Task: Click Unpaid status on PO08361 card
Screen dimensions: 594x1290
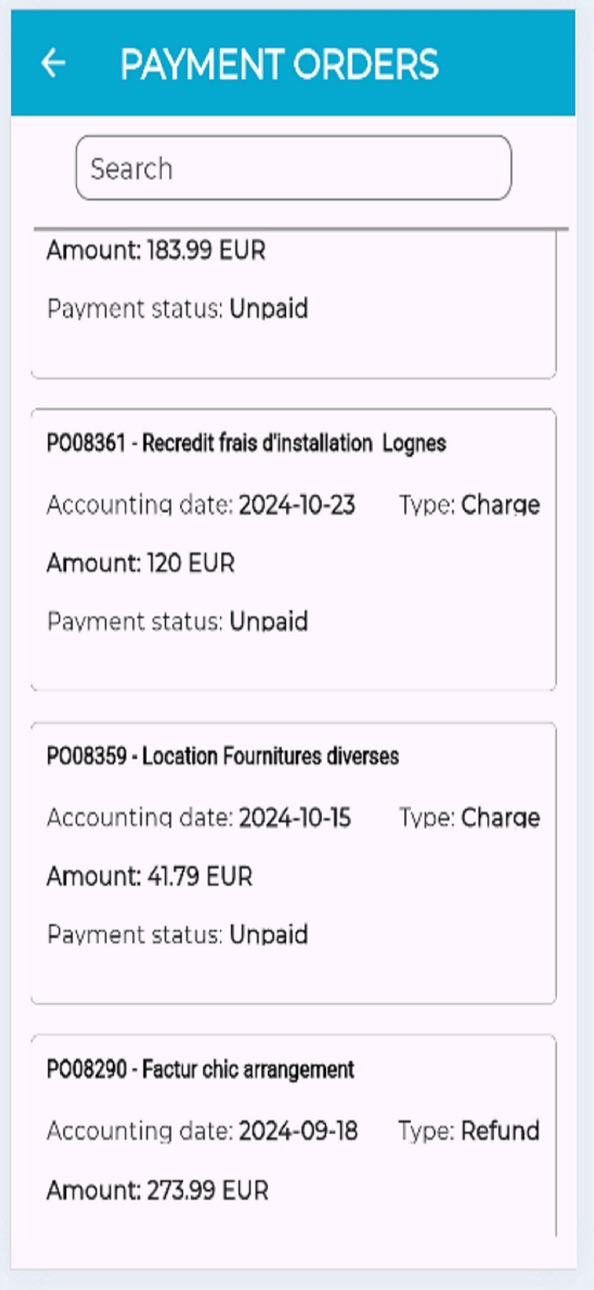Action: (x=269, y=622)
